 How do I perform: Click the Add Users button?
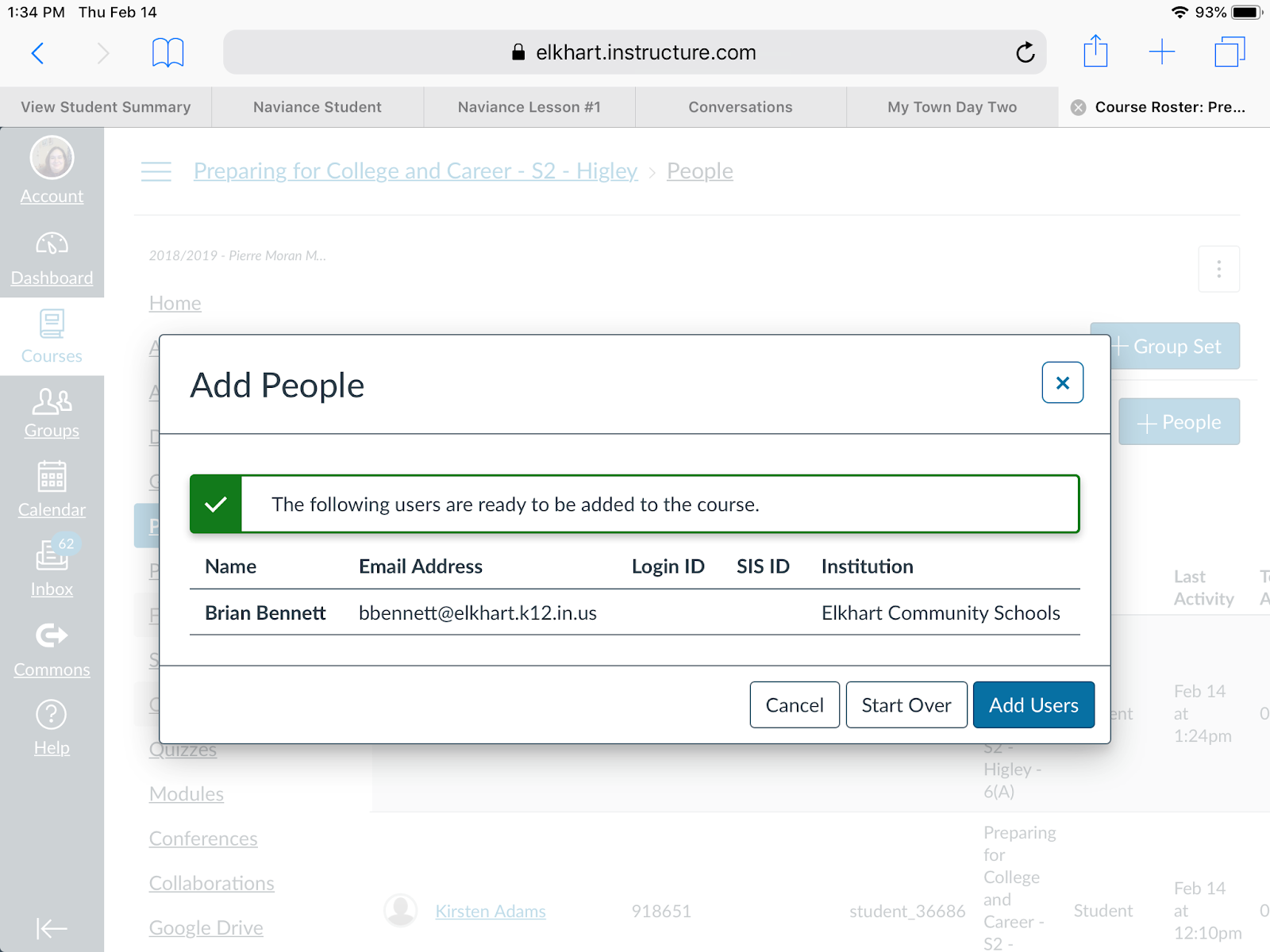(x=1033, y=704)
